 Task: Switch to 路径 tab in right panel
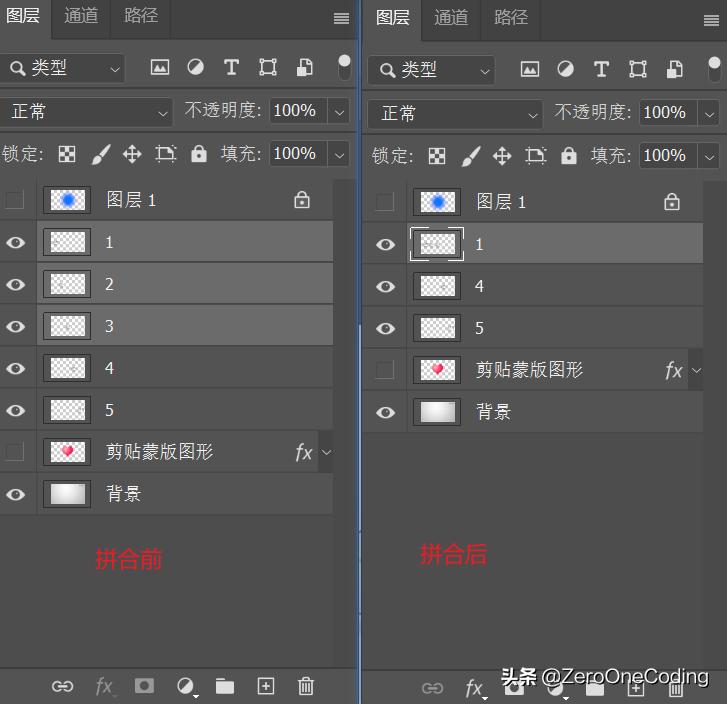[511, 18]
